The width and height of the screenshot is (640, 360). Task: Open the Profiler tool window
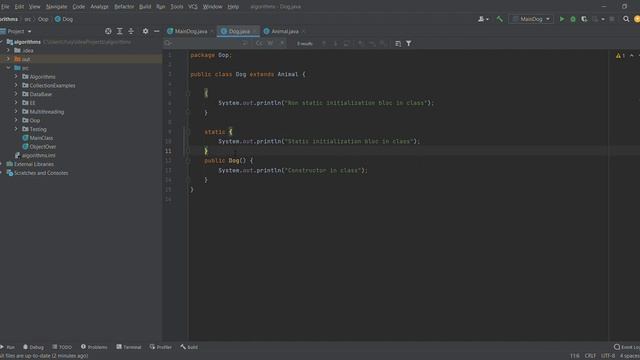tap(160, 347)
